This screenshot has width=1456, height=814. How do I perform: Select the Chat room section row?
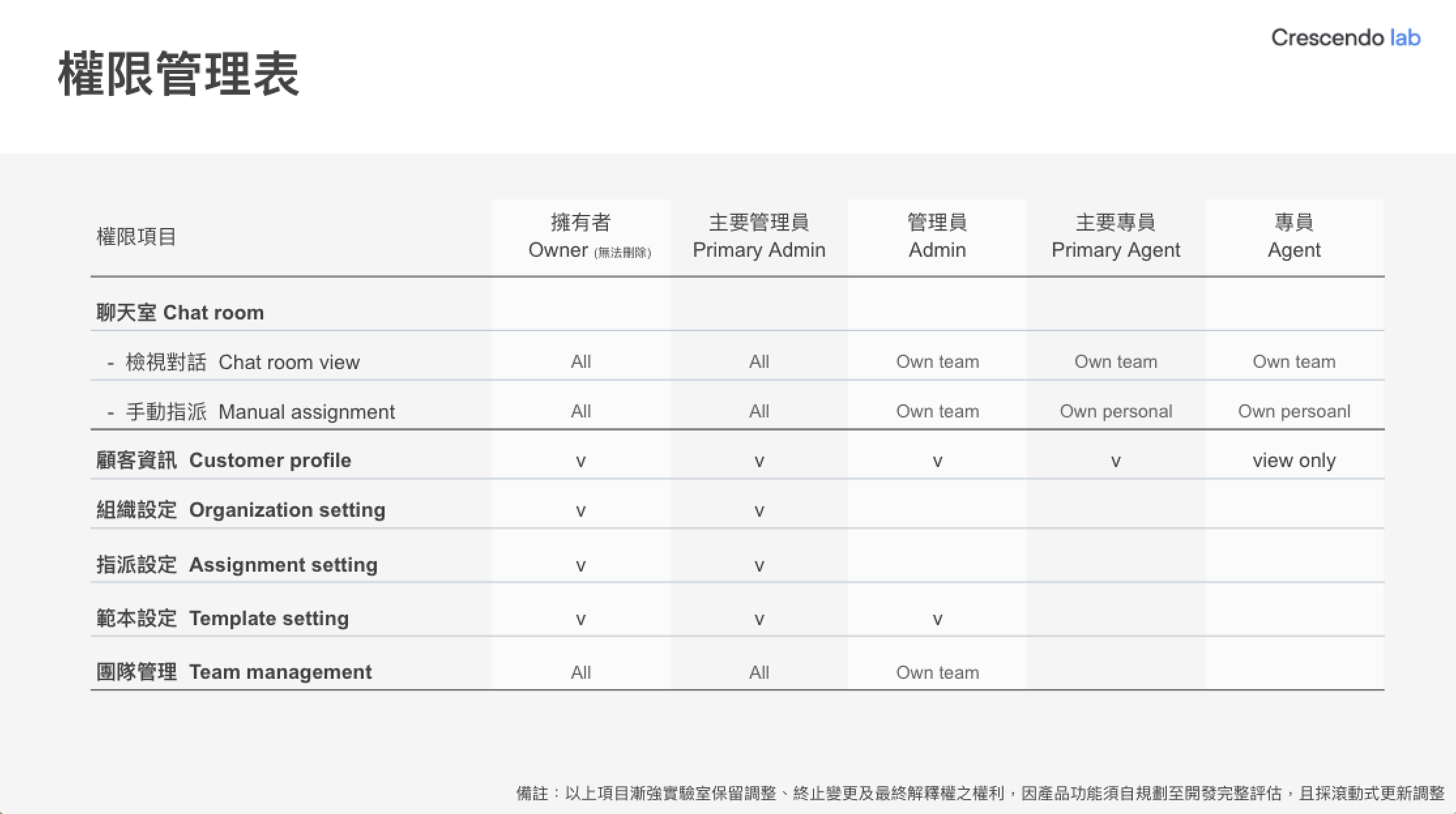pos(180,312)
